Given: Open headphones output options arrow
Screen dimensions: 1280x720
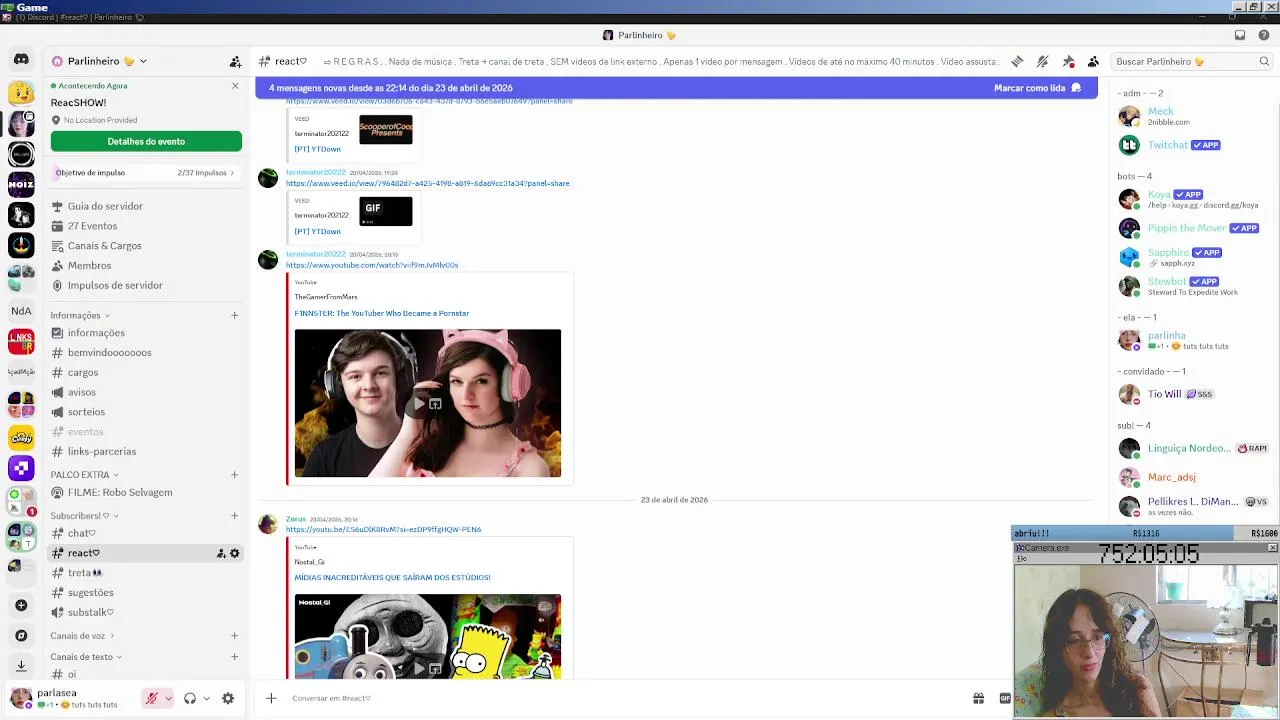Looking at the screenshot, I should 206,698.
